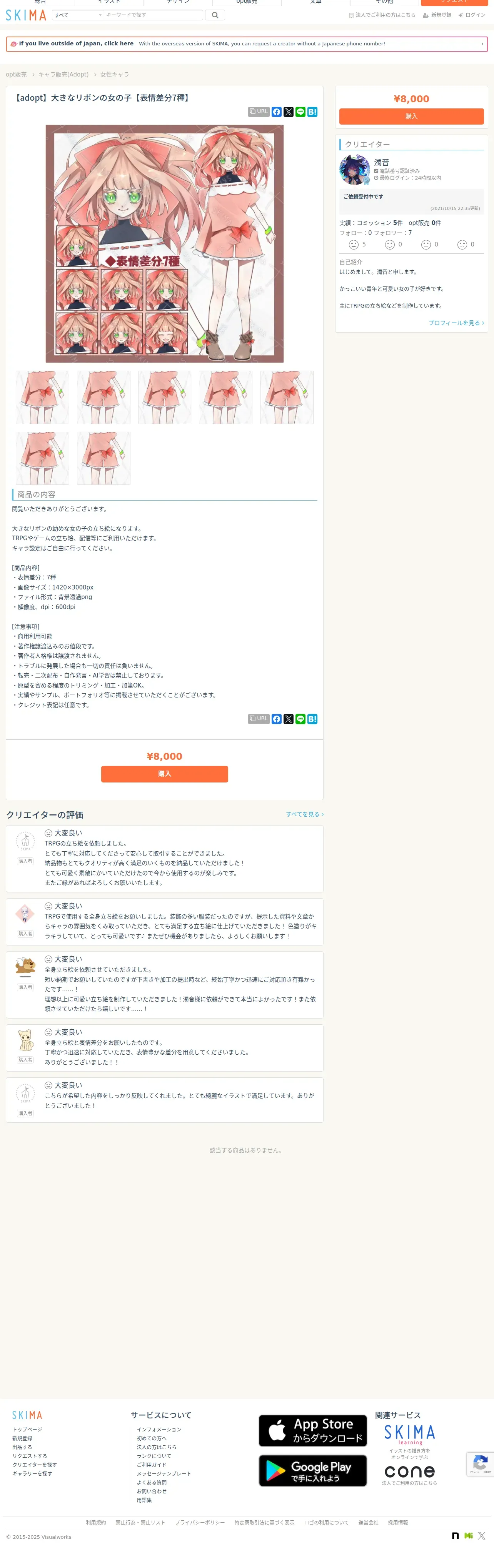Share on Facebook via top icon
Screen dimensions: 494x1568
[277, 112]
